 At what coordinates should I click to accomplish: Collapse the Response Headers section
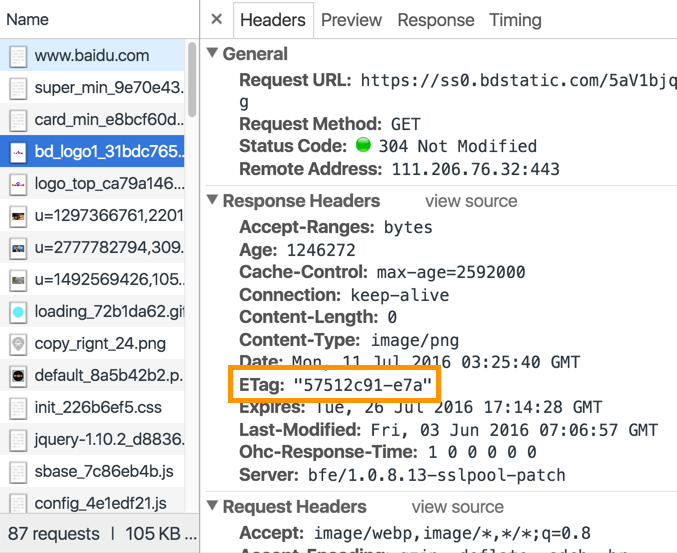coord(211,202)
